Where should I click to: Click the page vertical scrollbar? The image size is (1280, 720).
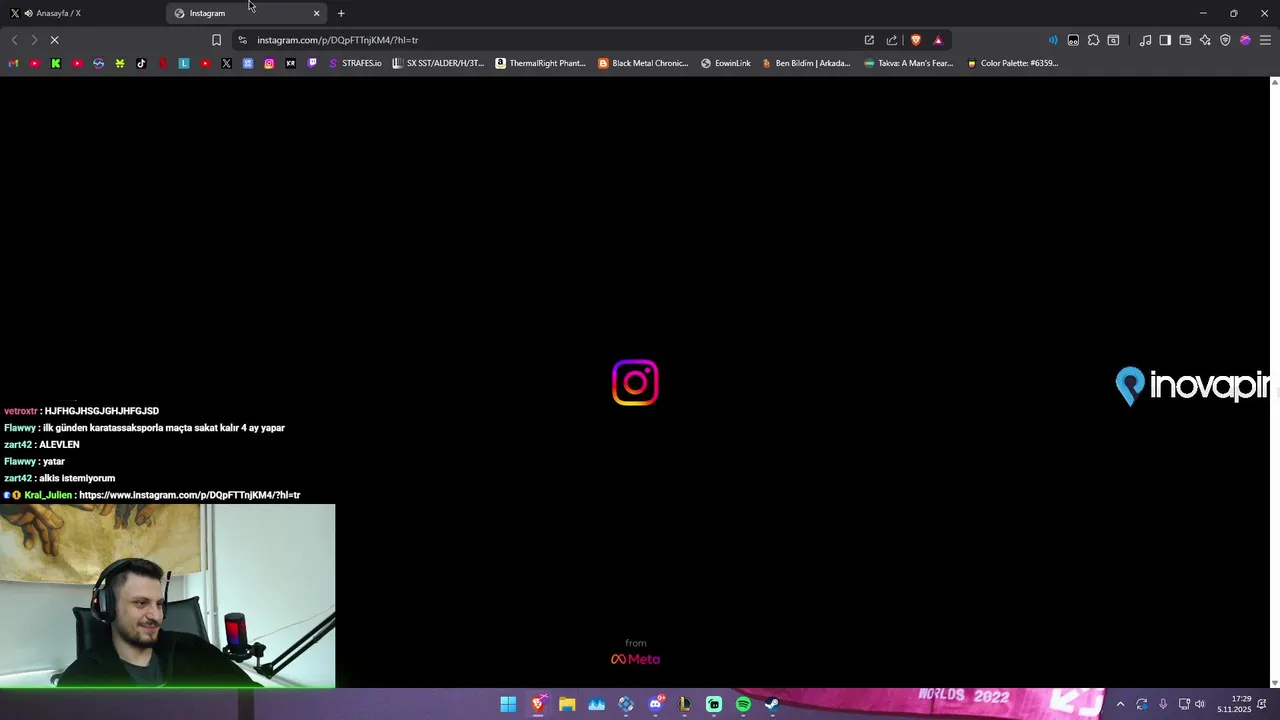click(1274, 382)
